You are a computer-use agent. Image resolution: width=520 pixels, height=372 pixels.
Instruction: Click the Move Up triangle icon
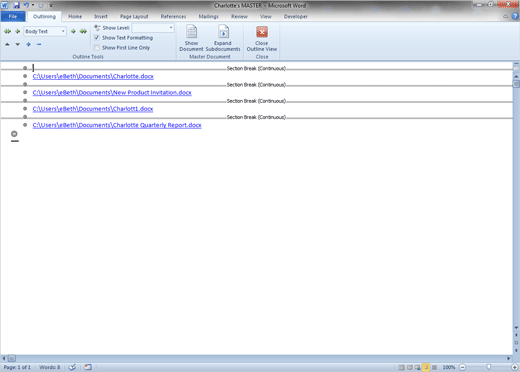click(x=7, y=44)
